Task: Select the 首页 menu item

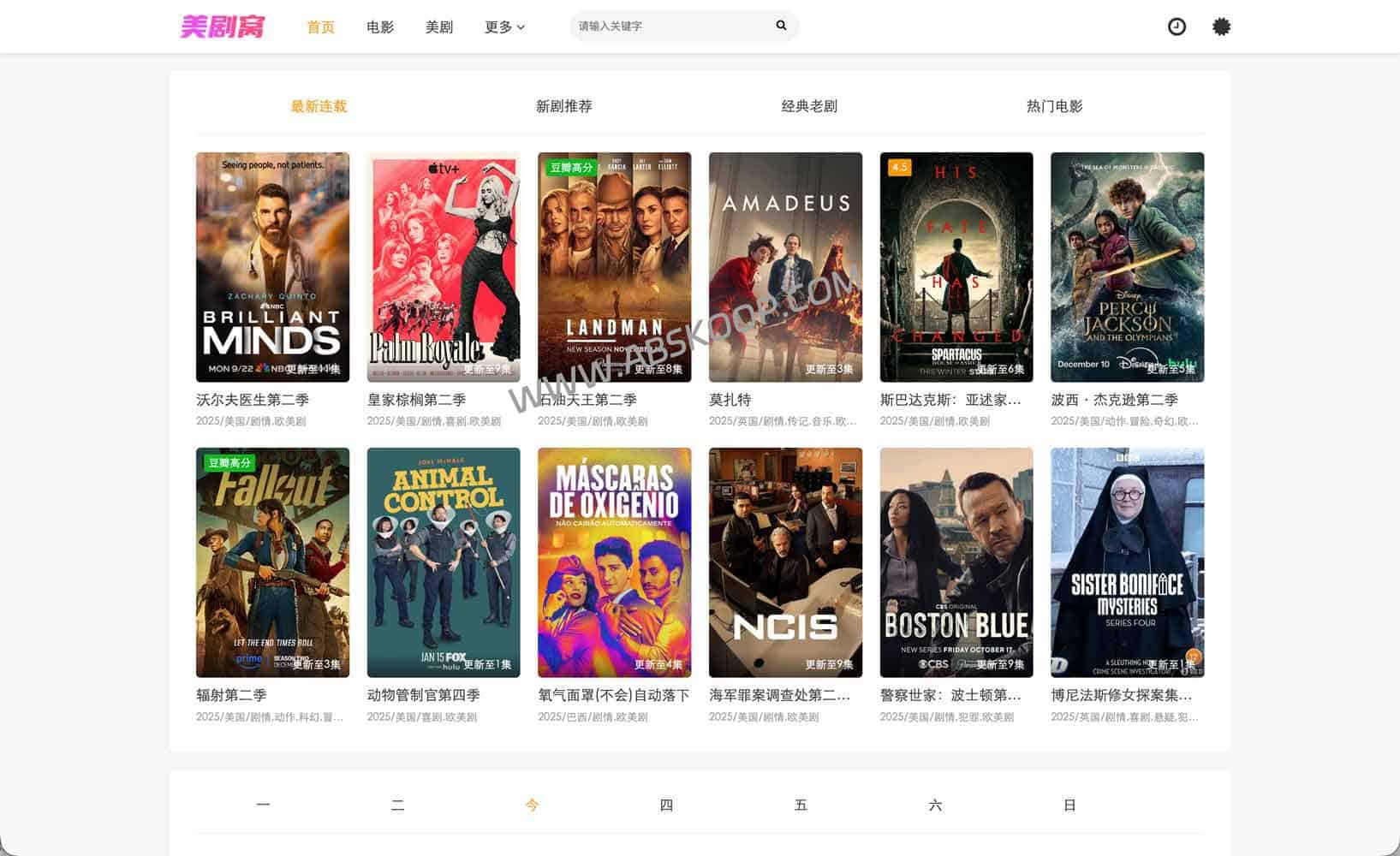Action: click(320, 27)
